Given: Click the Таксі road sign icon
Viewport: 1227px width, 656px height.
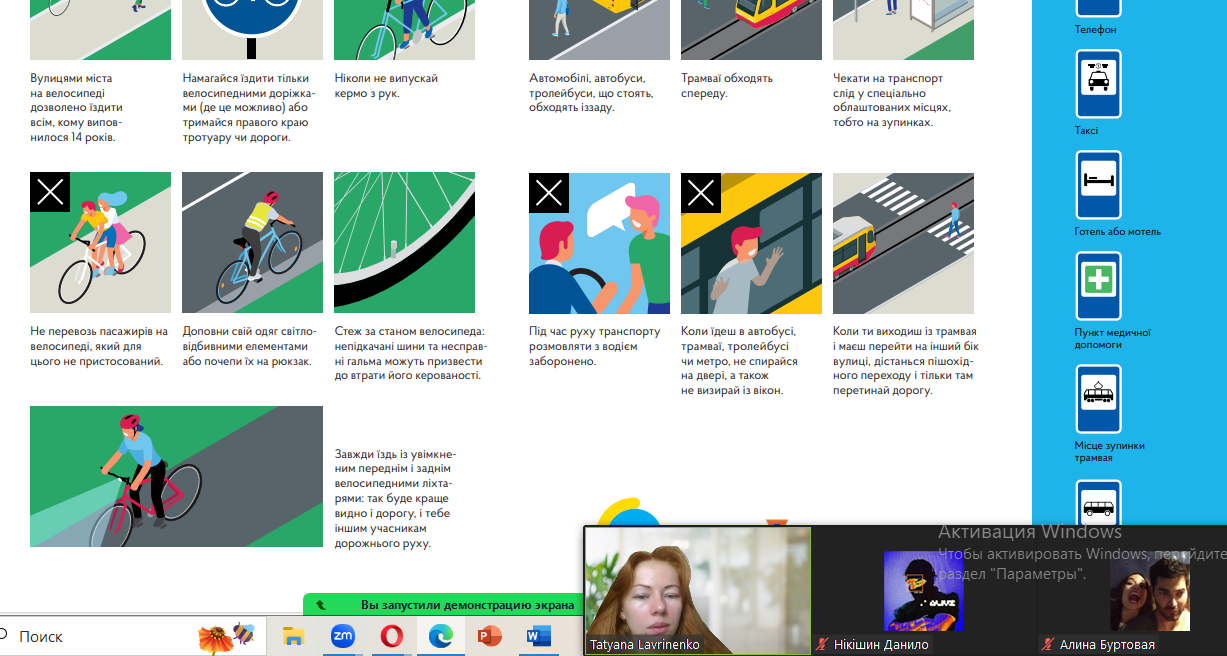Looking at the screenshot, I should point(1098,84).
